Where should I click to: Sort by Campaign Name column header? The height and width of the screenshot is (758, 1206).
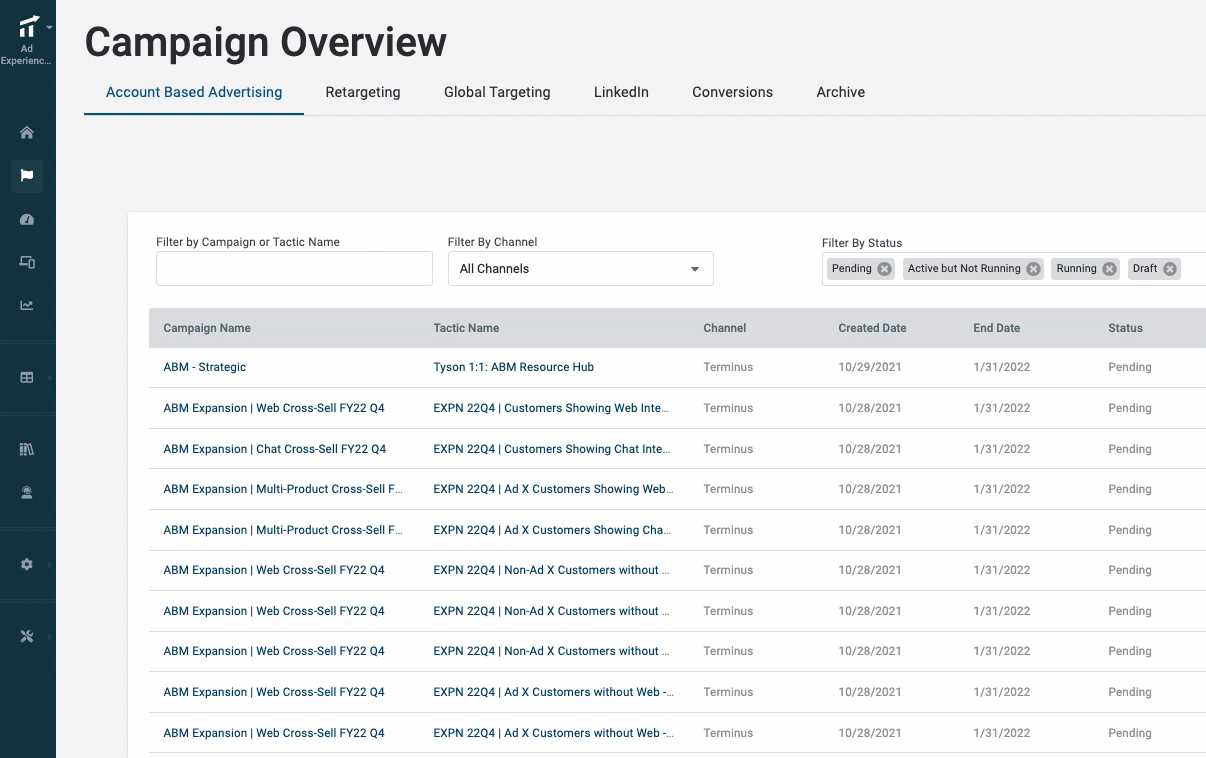point(207,328)
